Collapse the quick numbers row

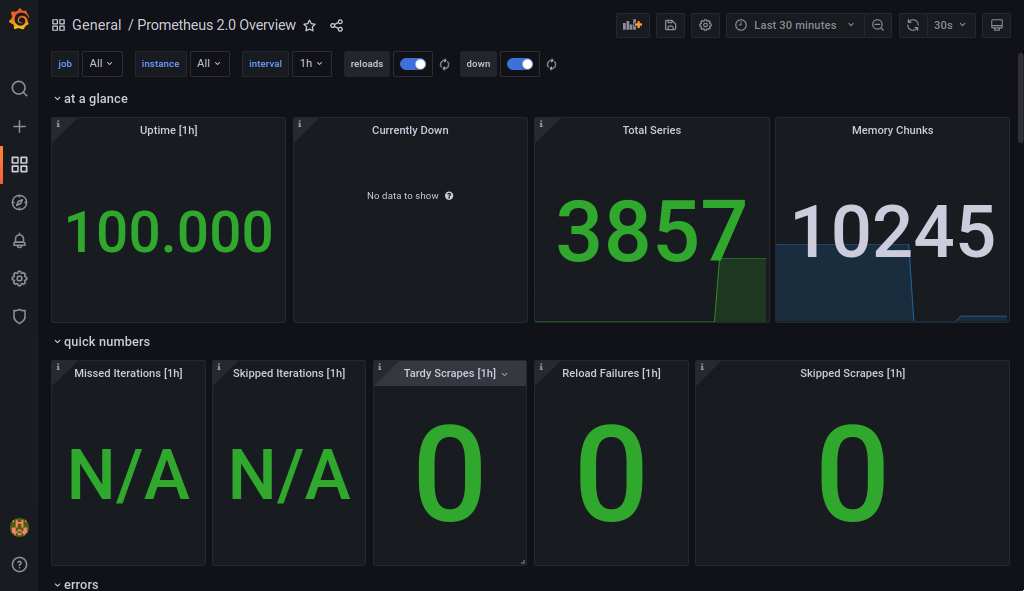point(102,342)
